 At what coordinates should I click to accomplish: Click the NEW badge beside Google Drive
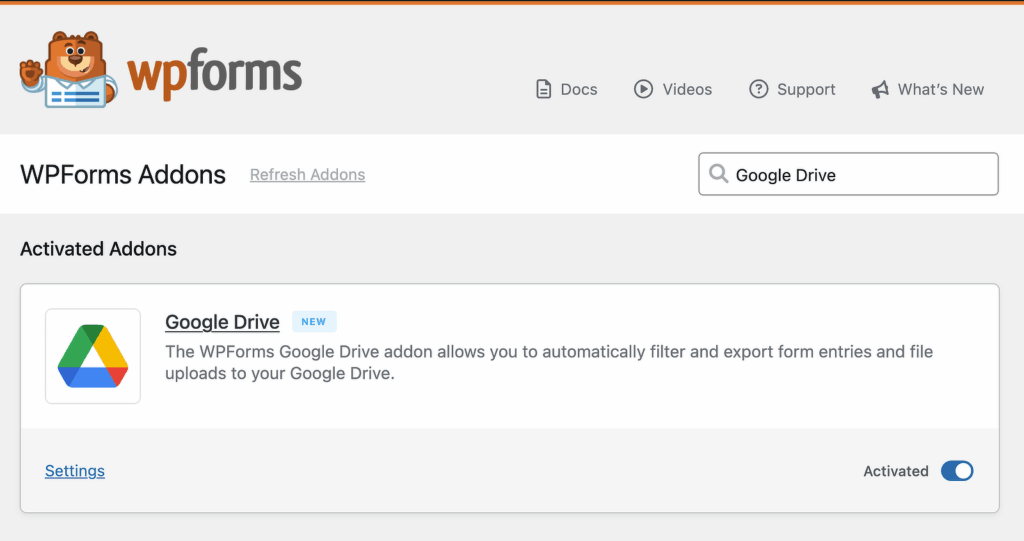[313, 321]
